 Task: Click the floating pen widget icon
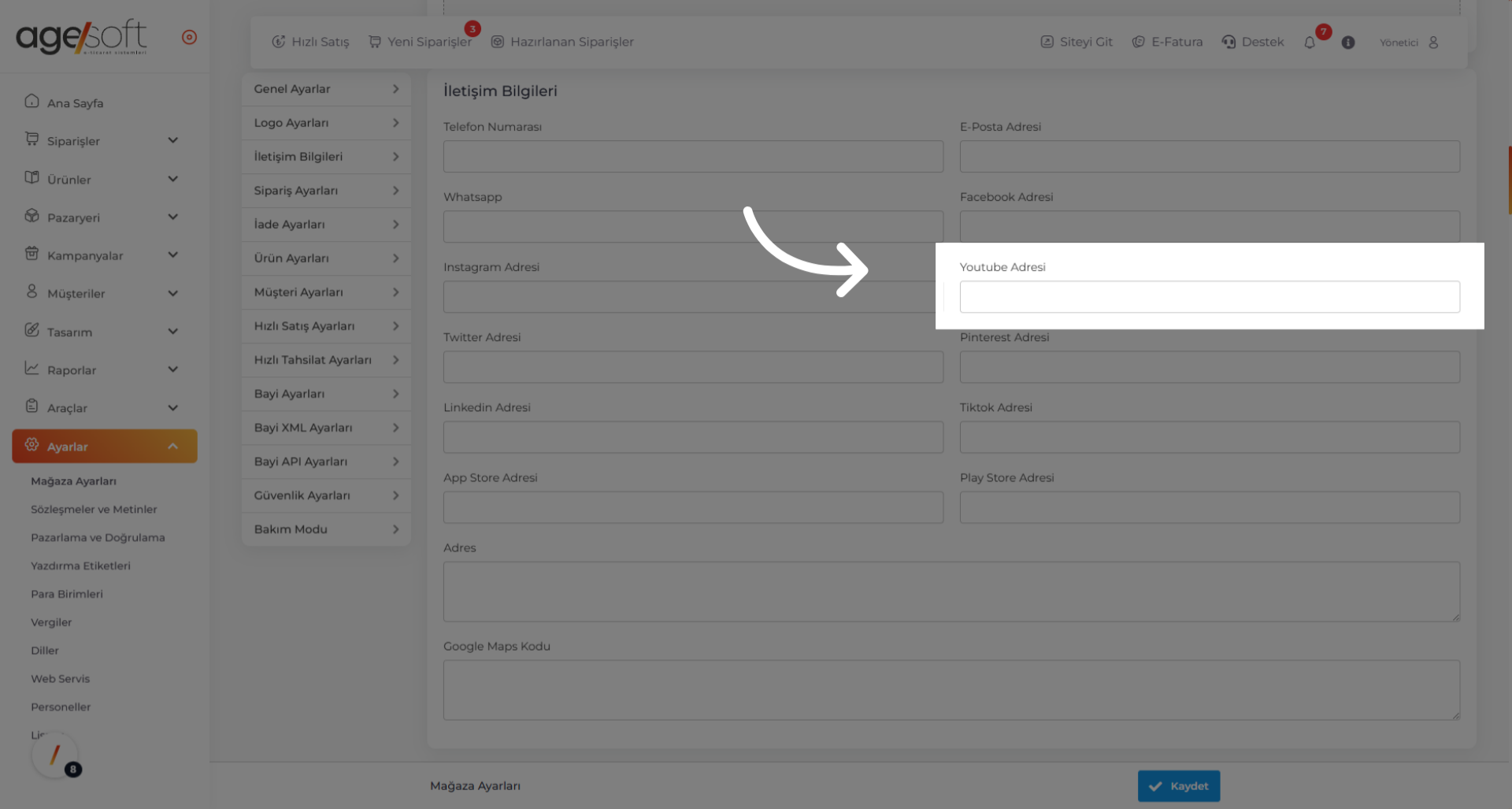(x=55, y=755)
